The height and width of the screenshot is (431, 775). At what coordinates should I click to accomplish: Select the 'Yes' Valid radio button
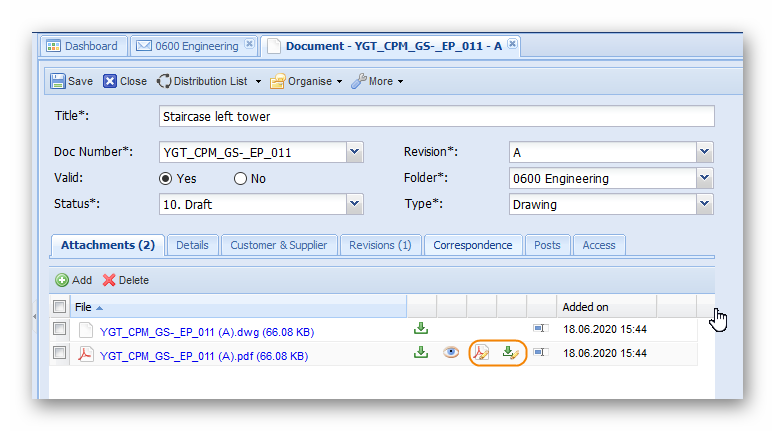point(167,179)
